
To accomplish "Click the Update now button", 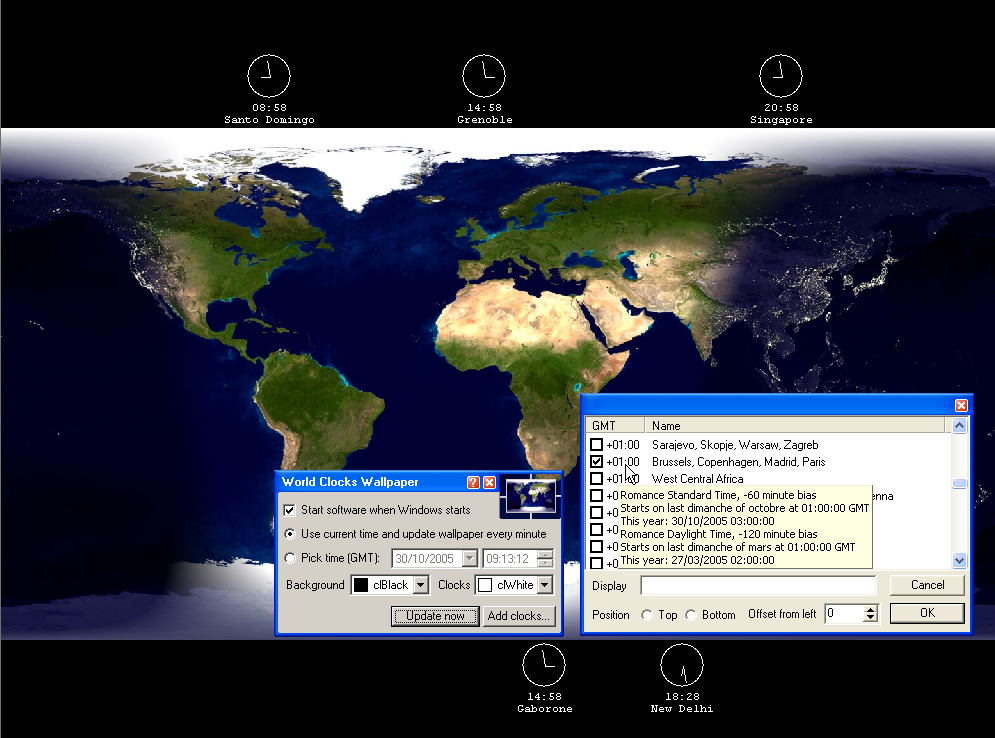I will 435,616.
